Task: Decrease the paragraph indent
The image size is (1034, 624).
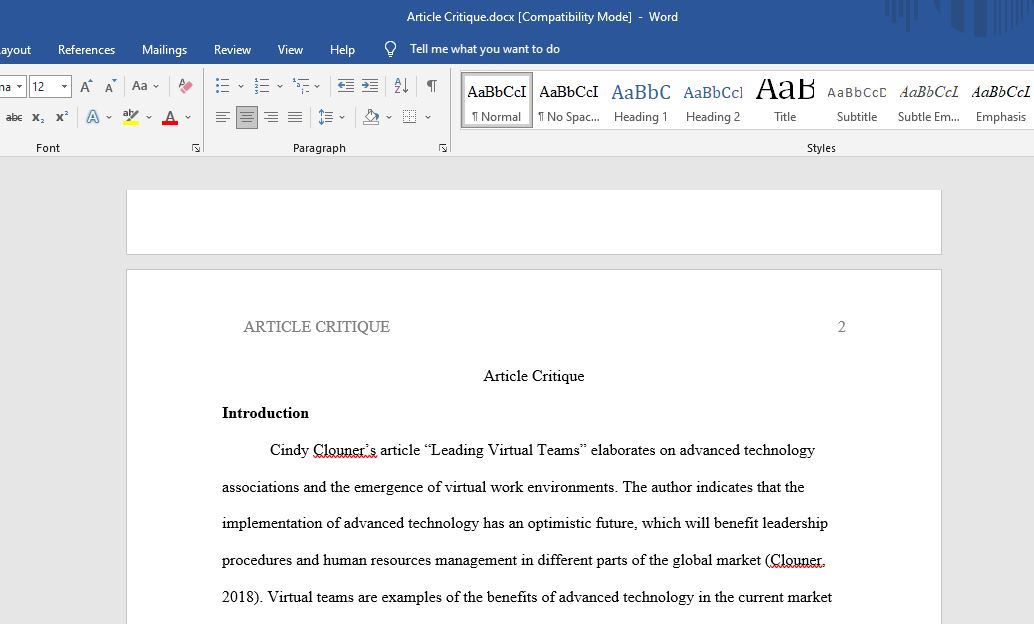Action: (x=346, y=86)
